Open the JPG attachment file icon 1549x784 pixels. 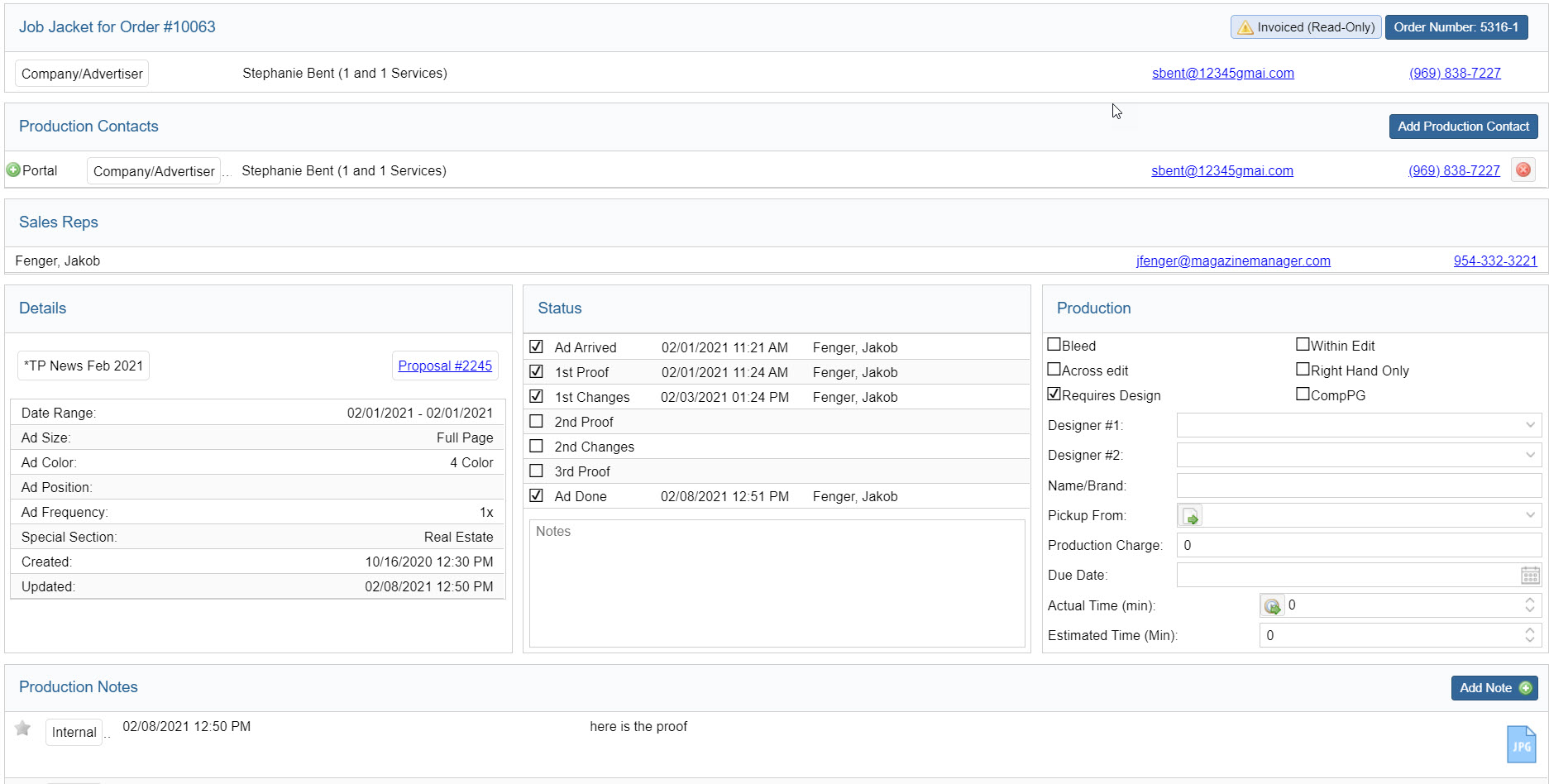1520,744
